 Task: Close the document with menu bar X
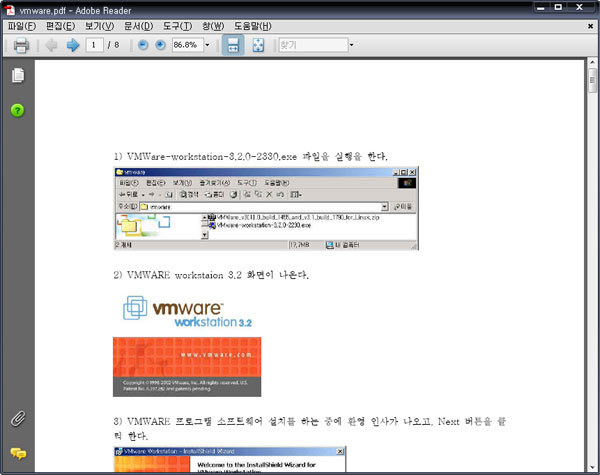coord(590,26)
